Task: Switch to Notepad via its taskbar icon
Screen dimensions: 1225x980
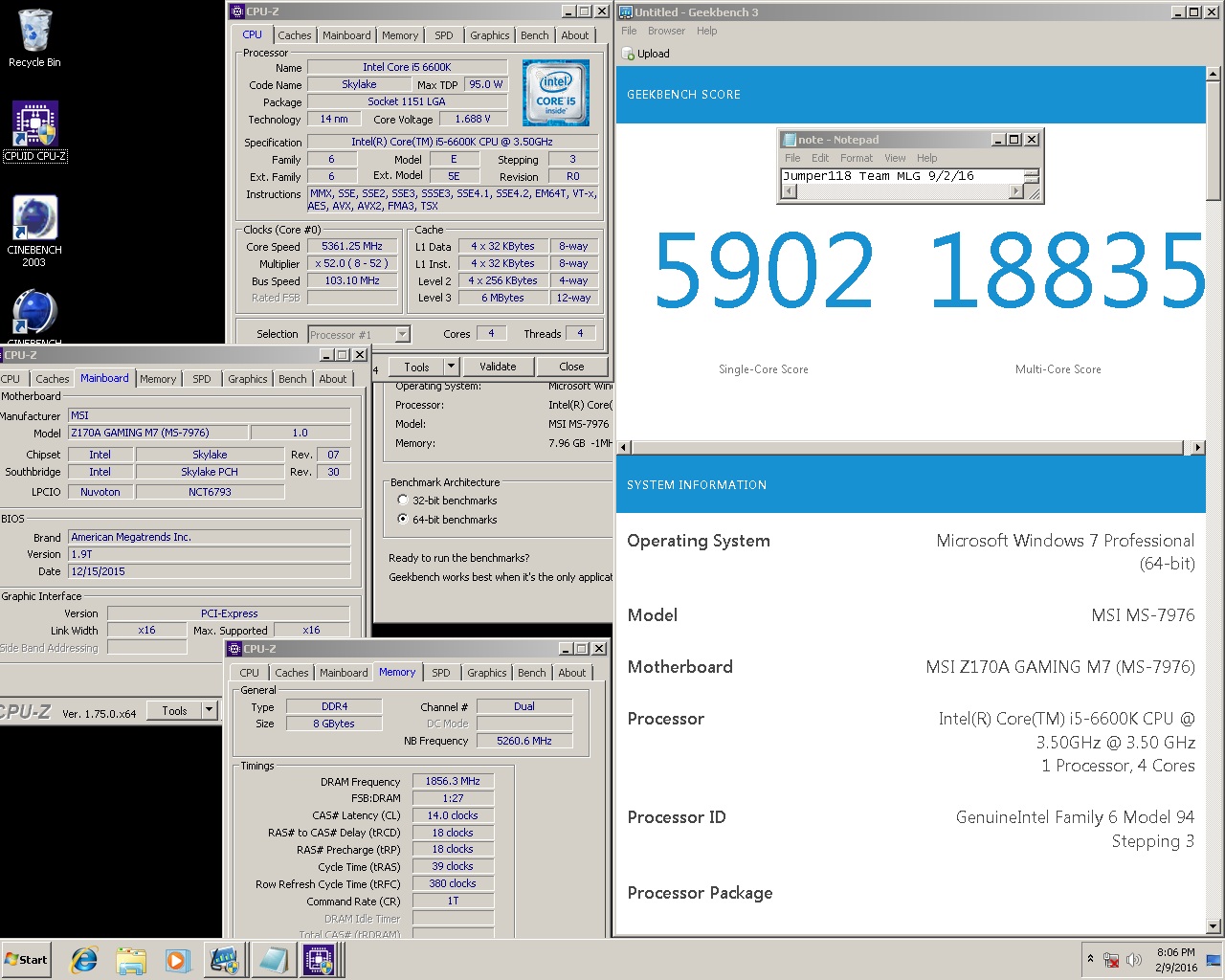Action: [273, 960]
